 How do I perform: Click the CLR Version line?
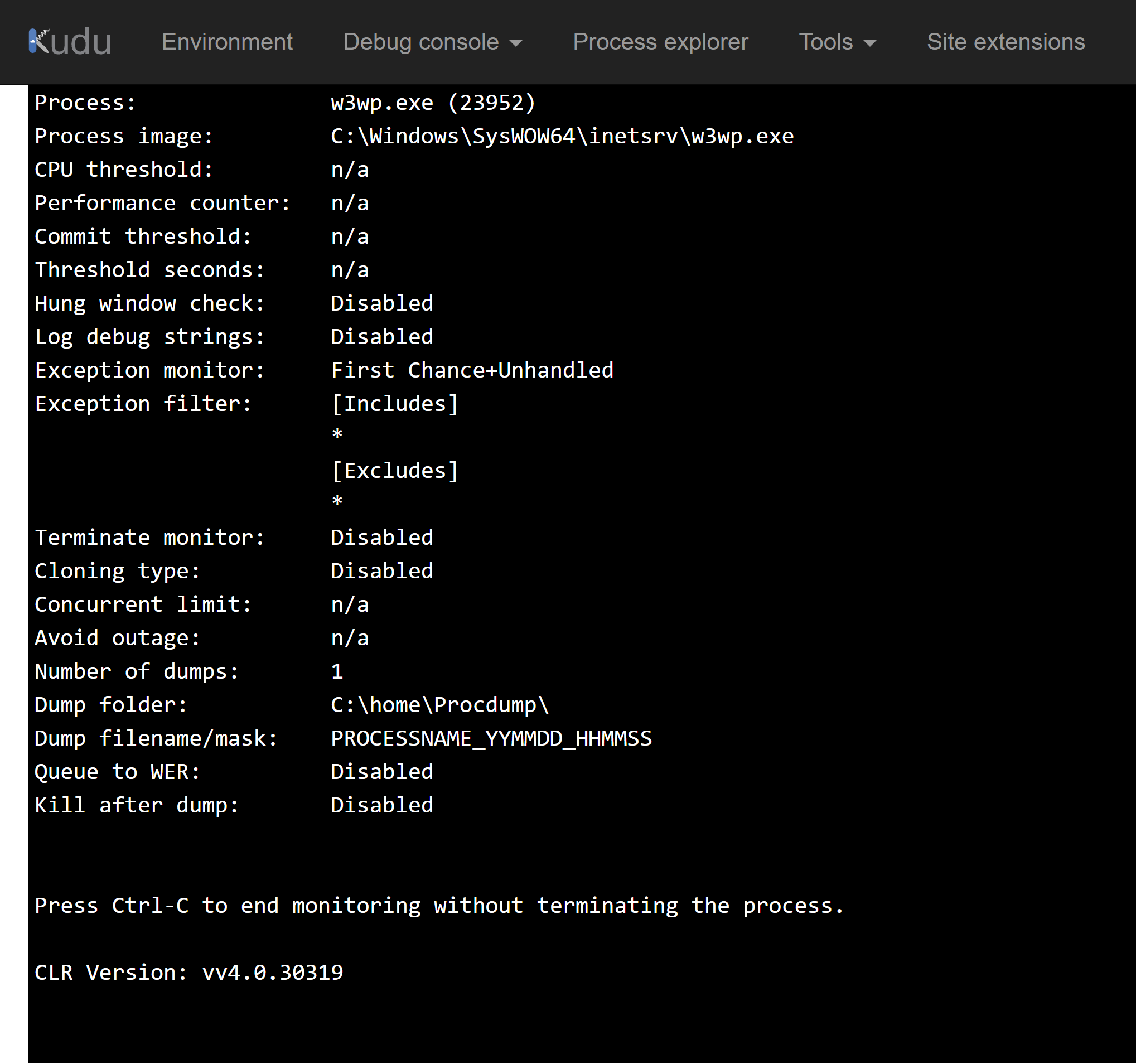click(188, 972)
